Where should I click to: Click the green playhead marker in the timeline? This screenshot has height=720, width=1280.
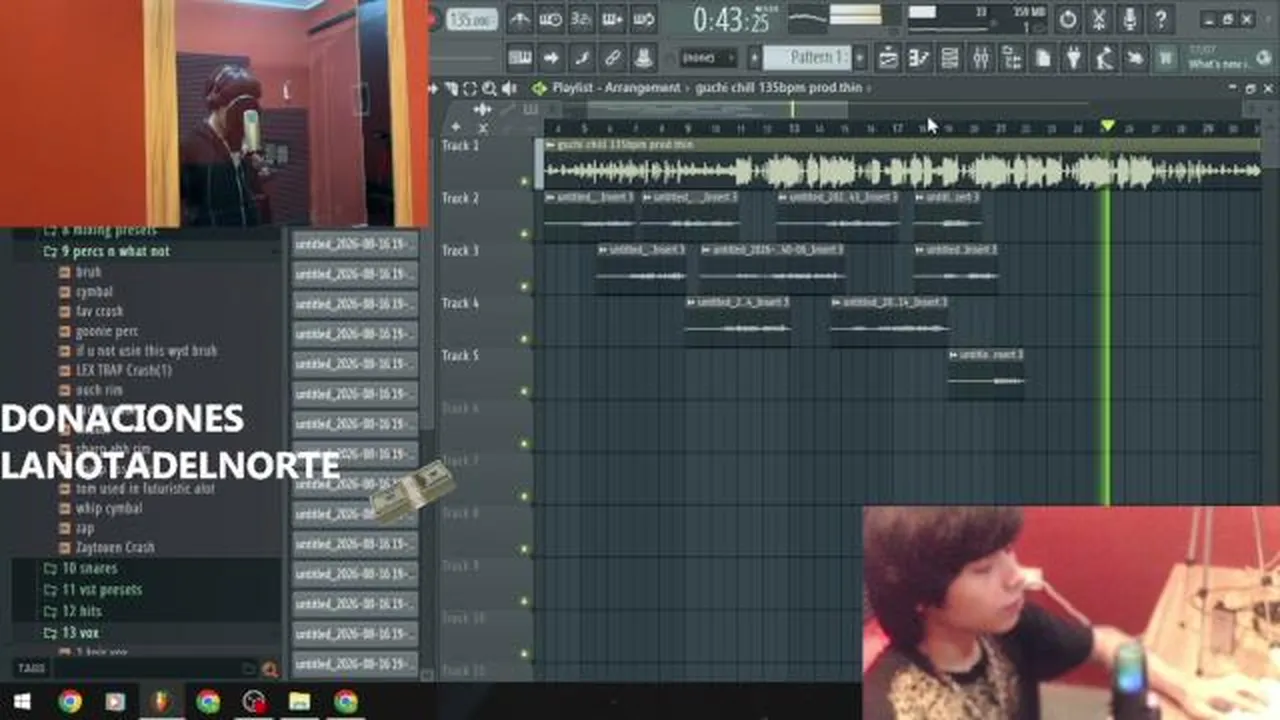(x=1107, y=125)
